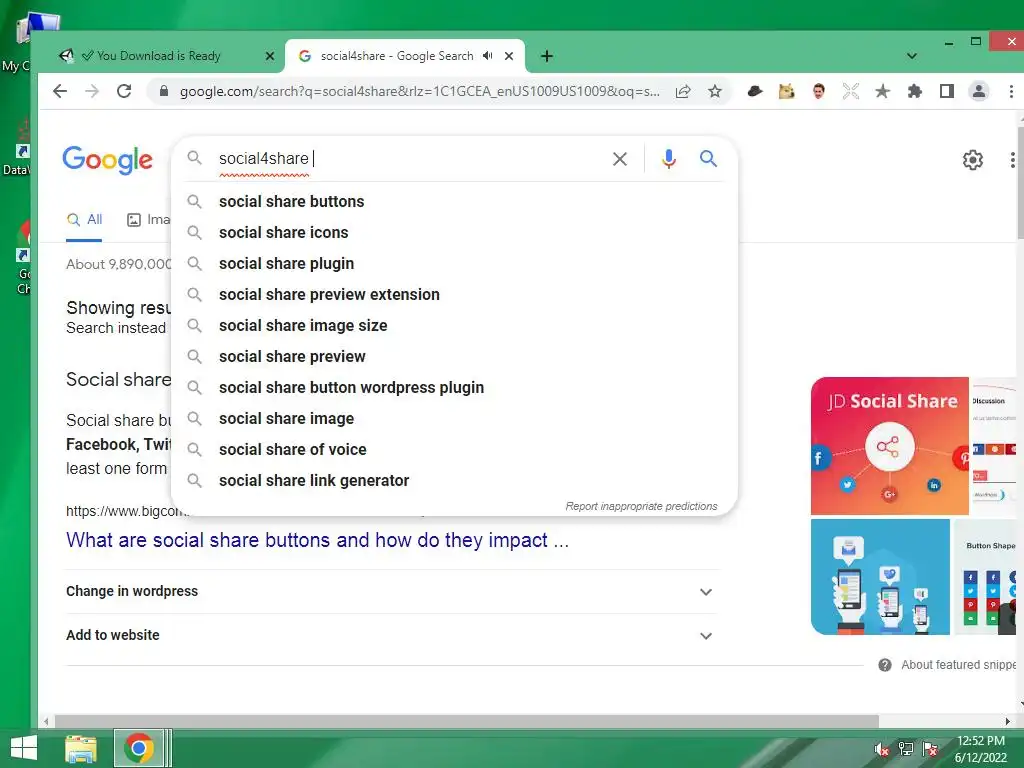Open the Button Shape image thumbnail

click(985, 577)
